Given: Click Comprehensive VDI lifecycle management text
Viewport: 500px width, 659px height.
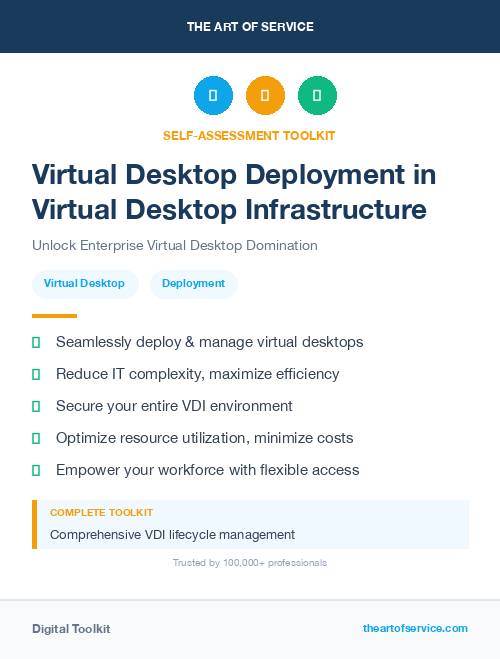Looking at the screenshot, I should (172, 535).
